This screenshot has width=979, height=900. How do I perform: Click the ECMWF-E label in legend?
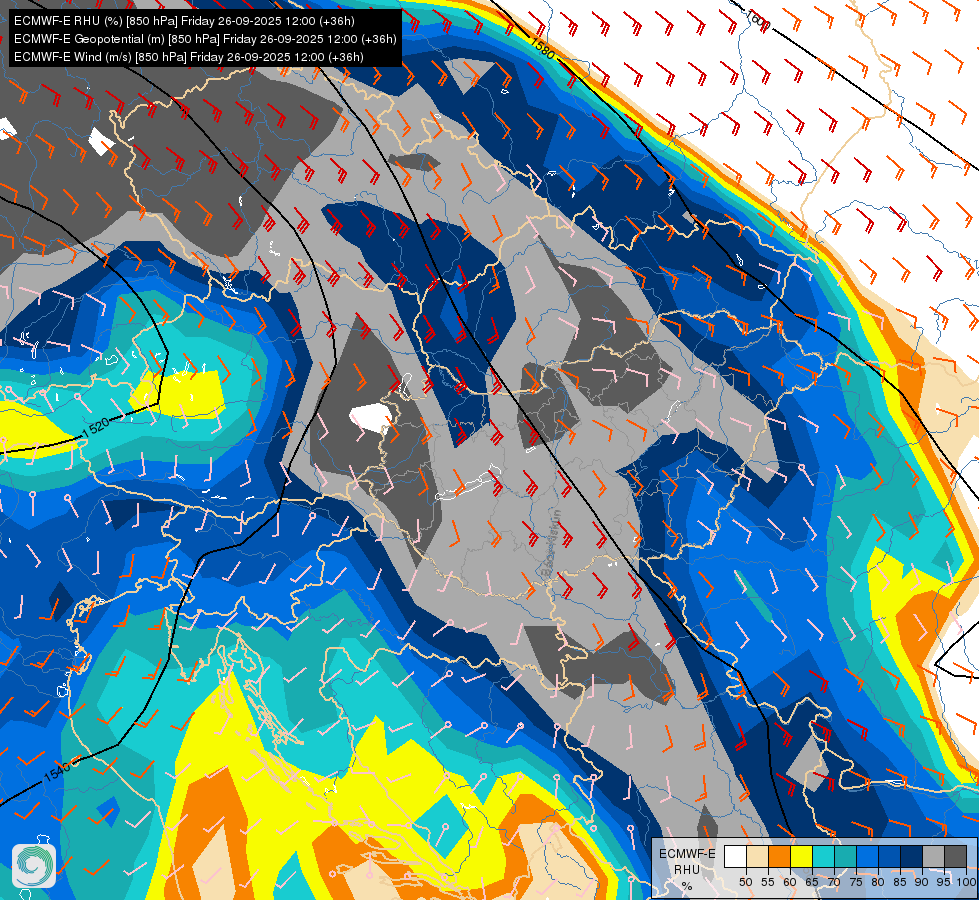click(687, 854)
